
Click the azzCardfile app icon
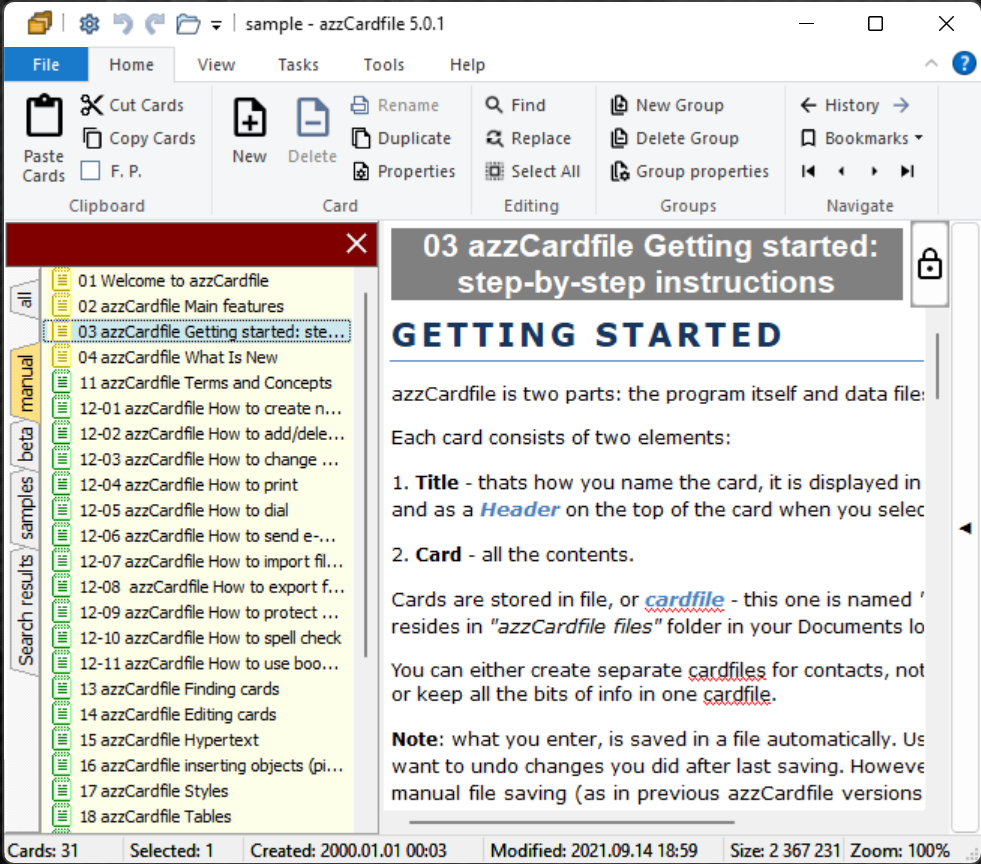[x=39, y=24]
